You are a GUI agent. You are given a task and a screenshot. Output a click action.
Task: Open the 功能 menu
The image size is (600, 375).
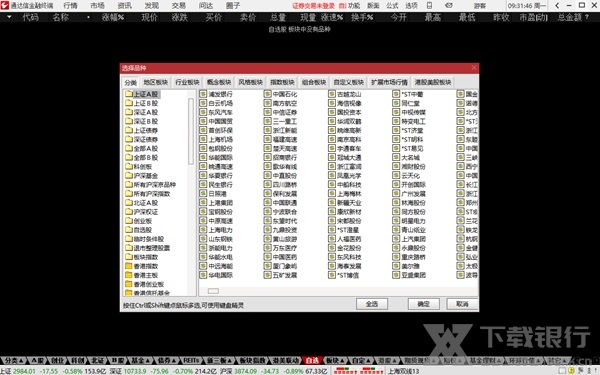[354, 5]
